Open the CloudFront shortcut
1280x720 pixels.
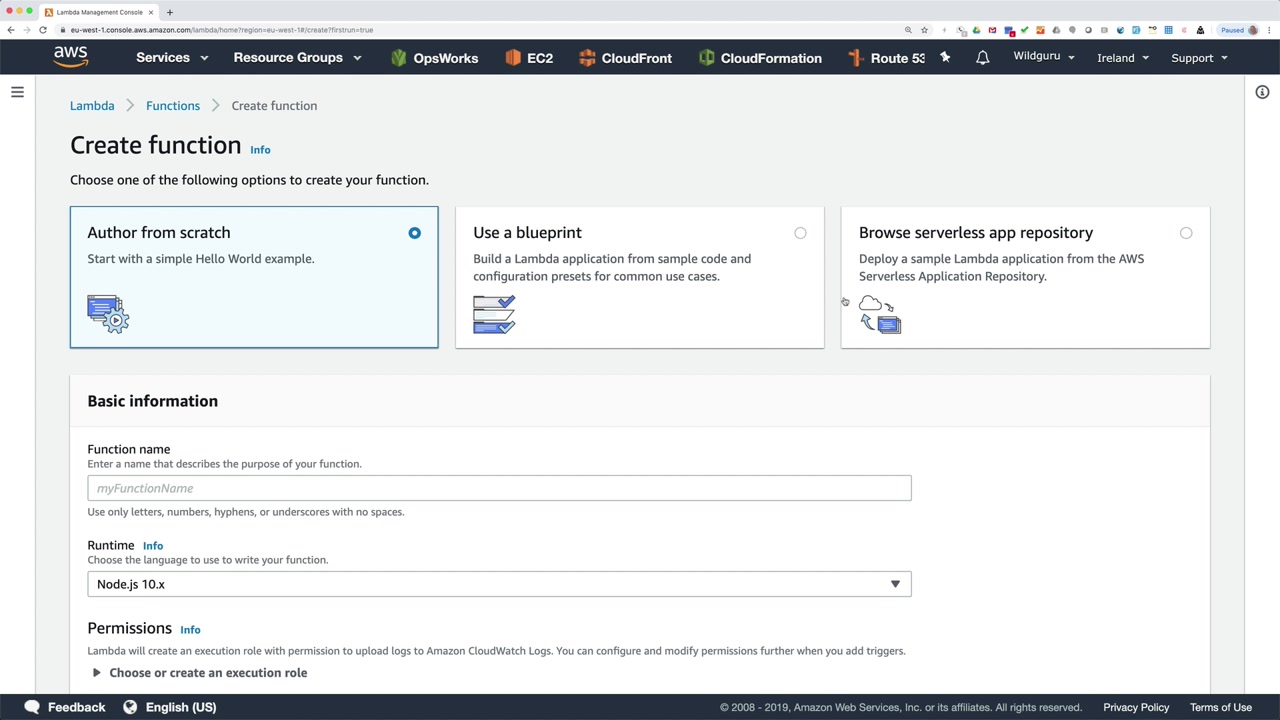coord(625,58)
